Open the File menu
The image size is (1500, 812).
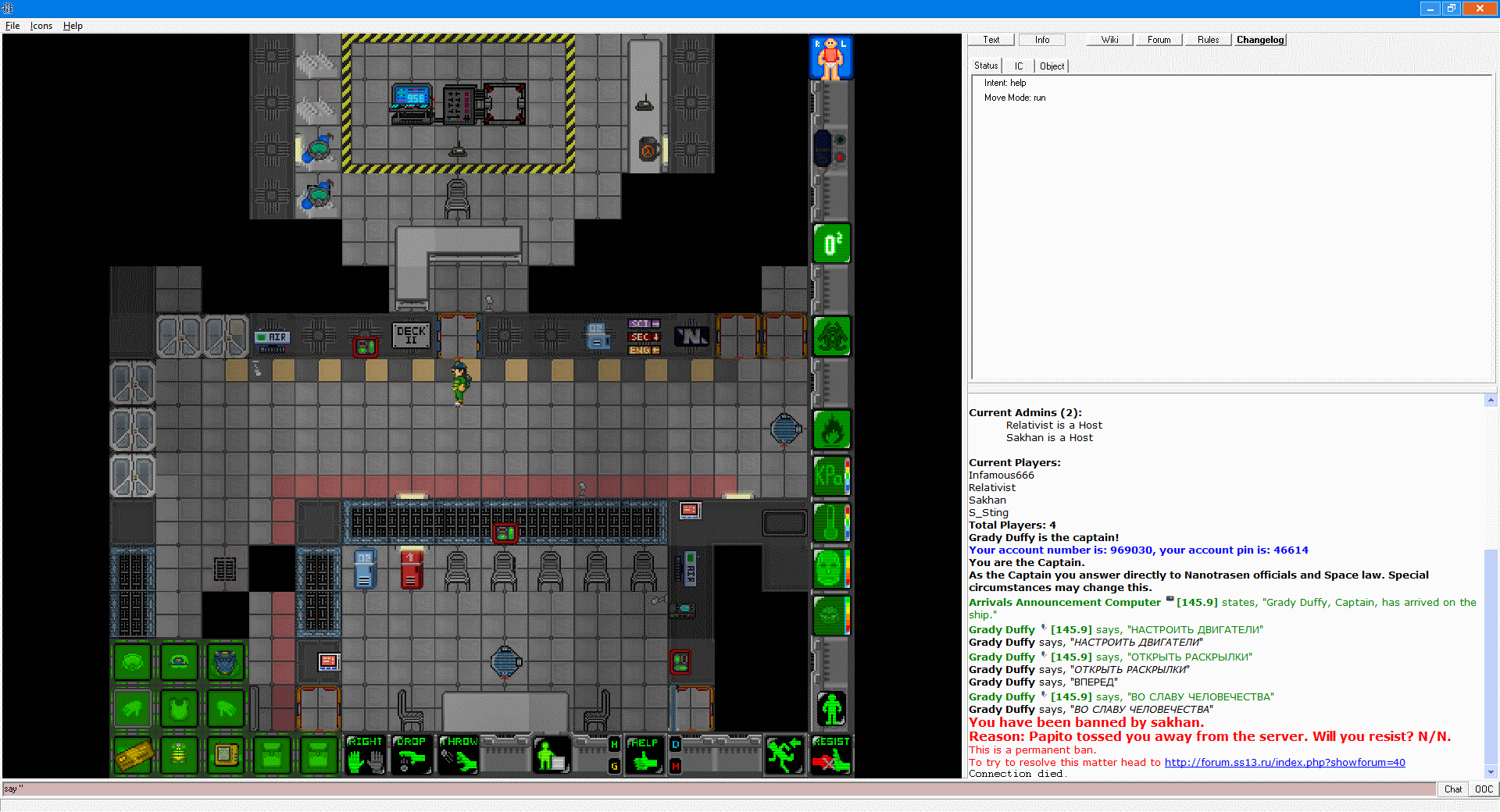(12, 26)
